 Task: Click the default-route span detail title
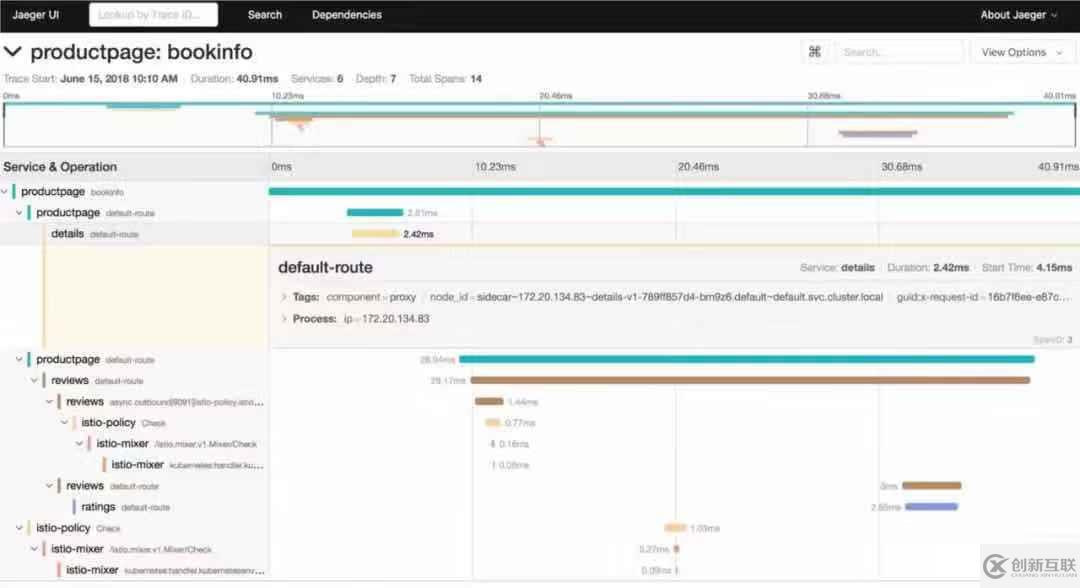pos(325,267)
